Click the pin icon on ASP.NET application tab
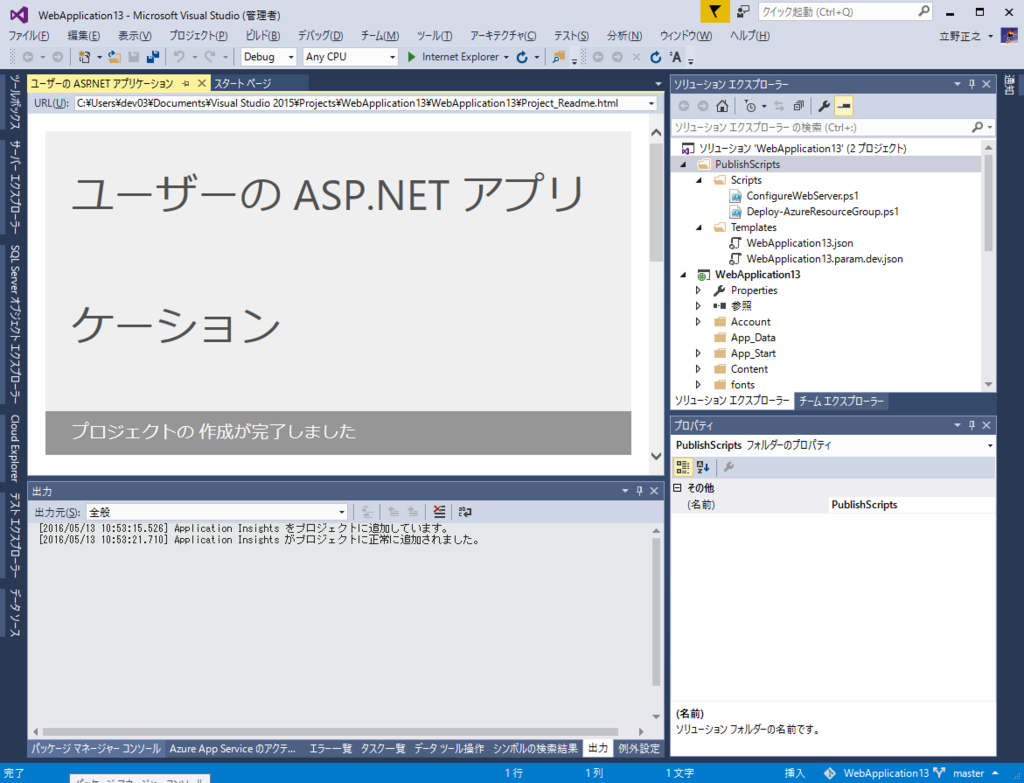 coord(186,84)
